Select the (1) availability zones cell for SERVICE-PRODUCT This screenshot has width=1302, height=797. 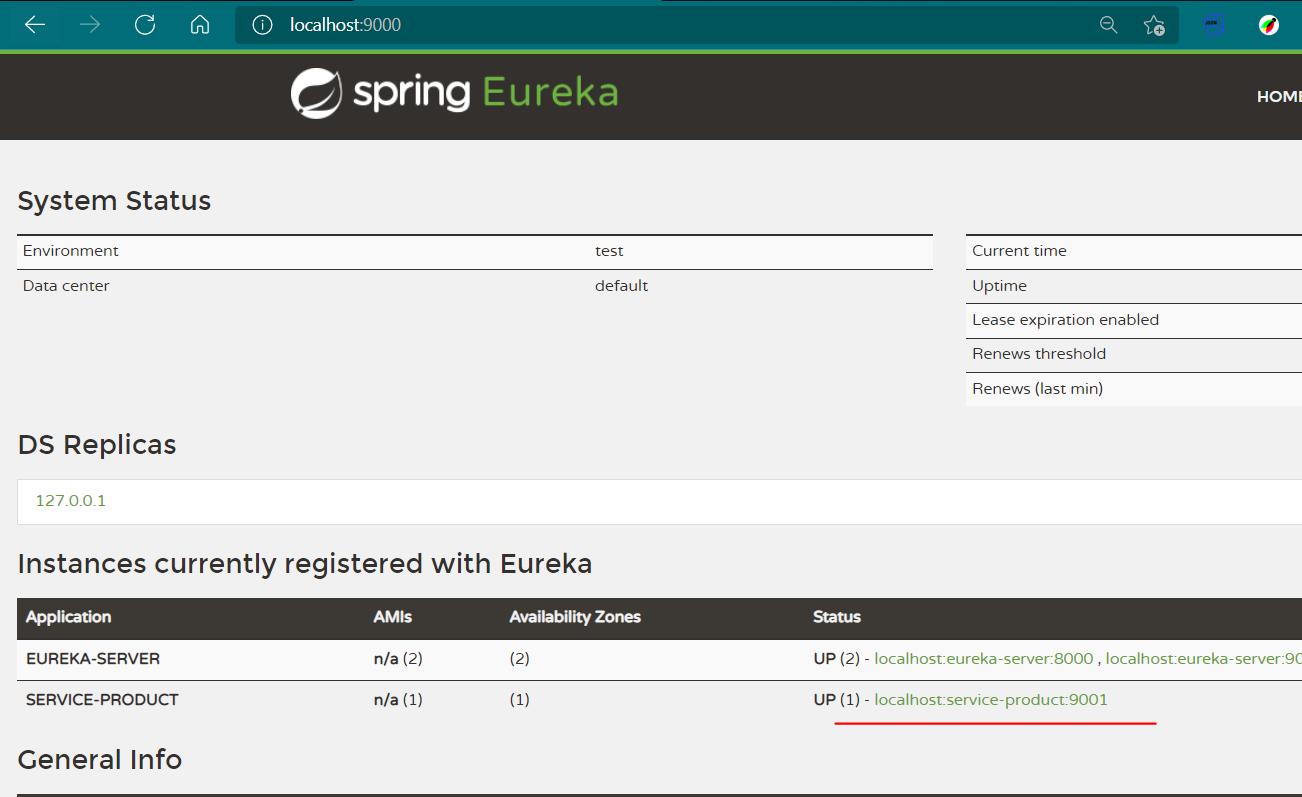coord(519,700)
